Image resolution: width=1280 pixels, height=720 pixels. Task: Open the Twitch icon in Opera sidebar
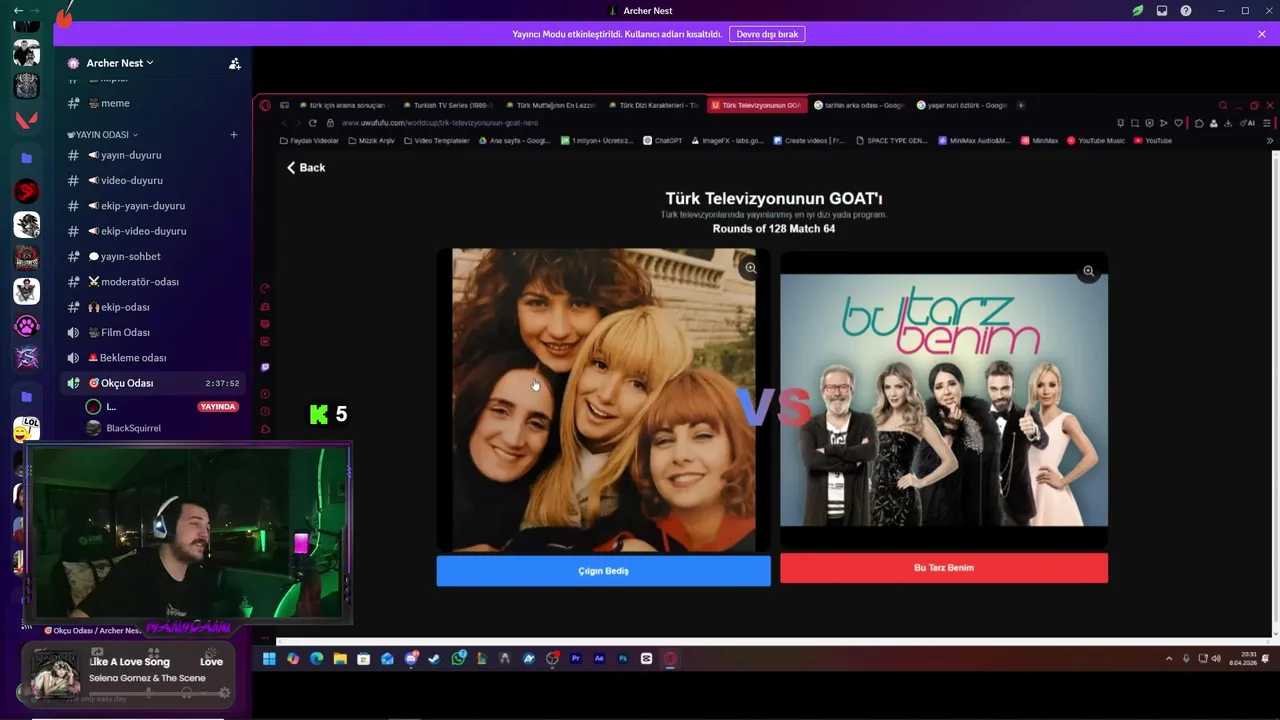tap(265, 367)
